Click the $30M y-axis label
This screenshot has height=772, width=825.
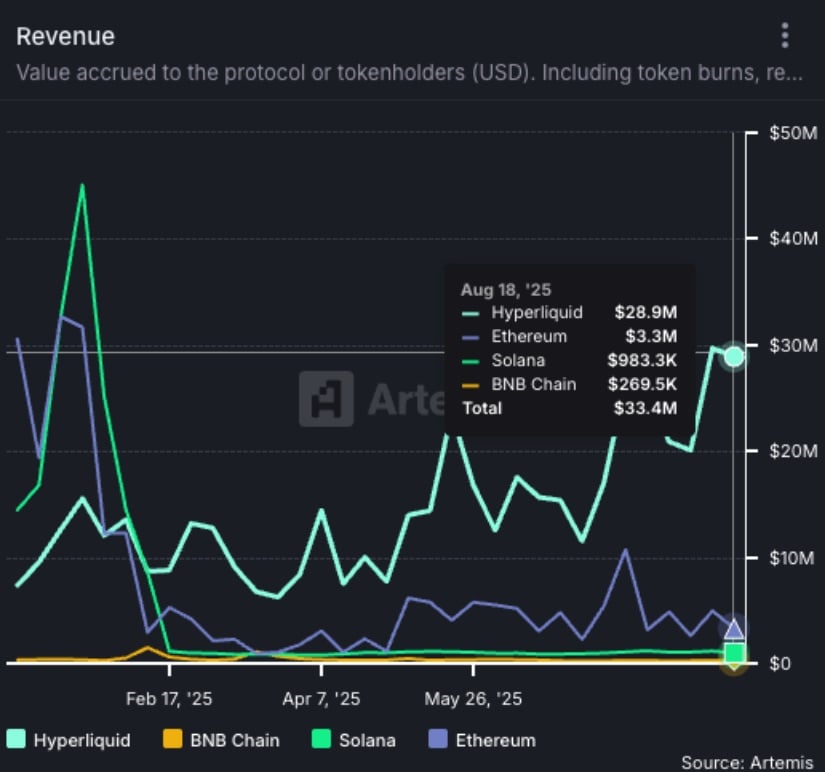[x=793, y=345]
